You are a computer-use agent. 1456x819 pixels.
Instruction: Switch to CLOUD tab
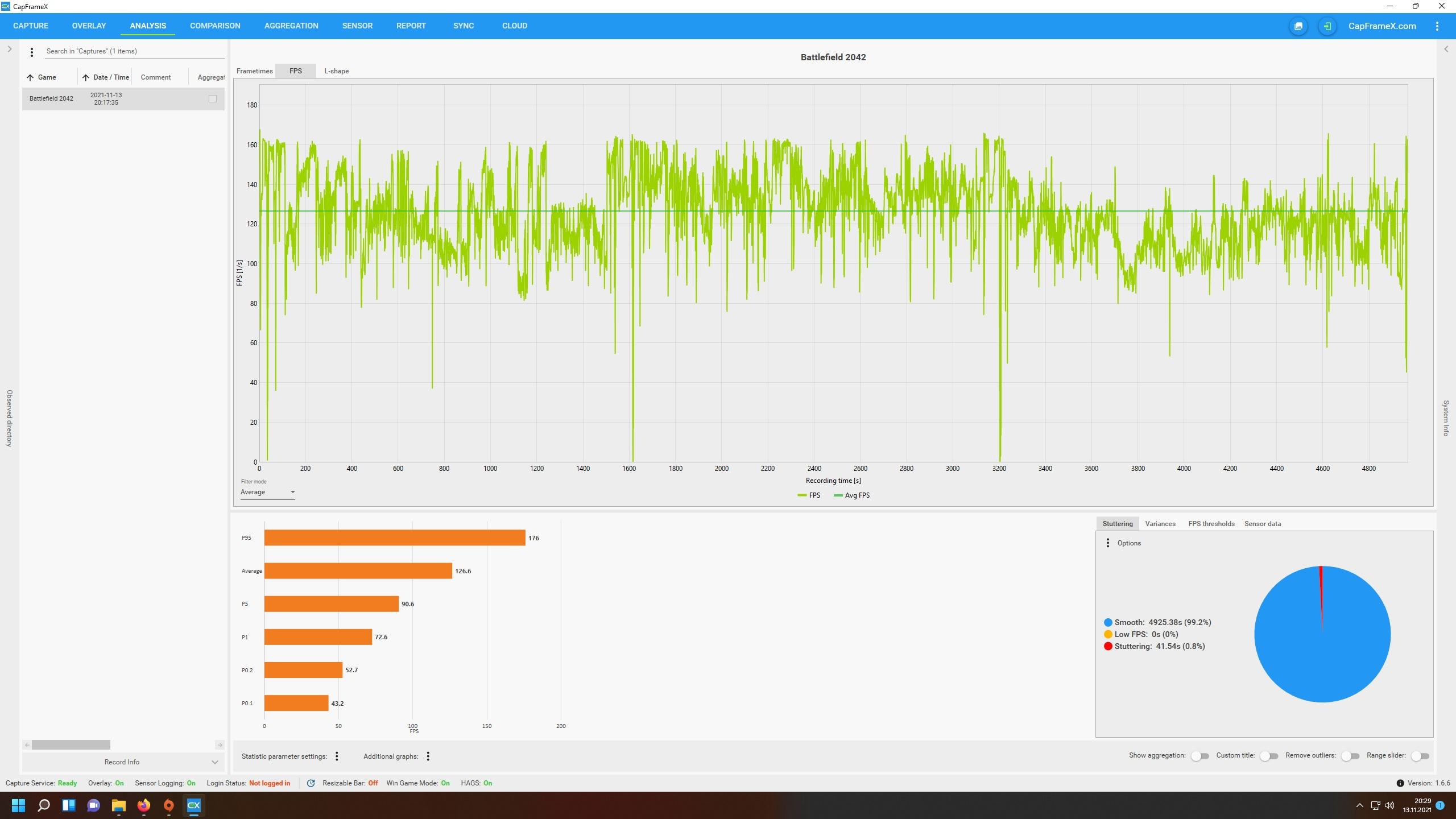coord(514,26)
